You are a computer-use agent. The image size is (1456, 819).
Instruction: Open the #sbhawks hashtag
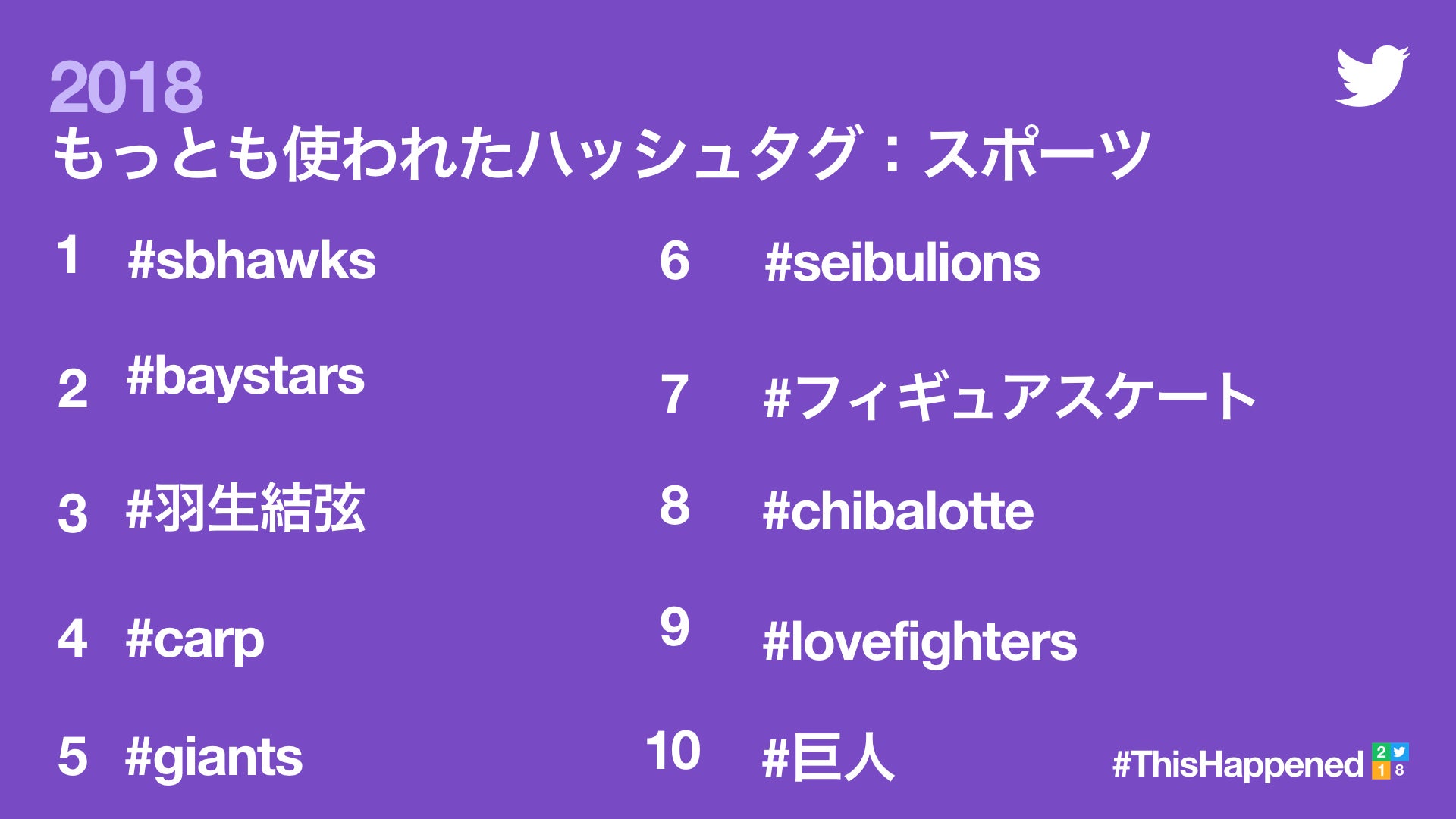[252, 261]
